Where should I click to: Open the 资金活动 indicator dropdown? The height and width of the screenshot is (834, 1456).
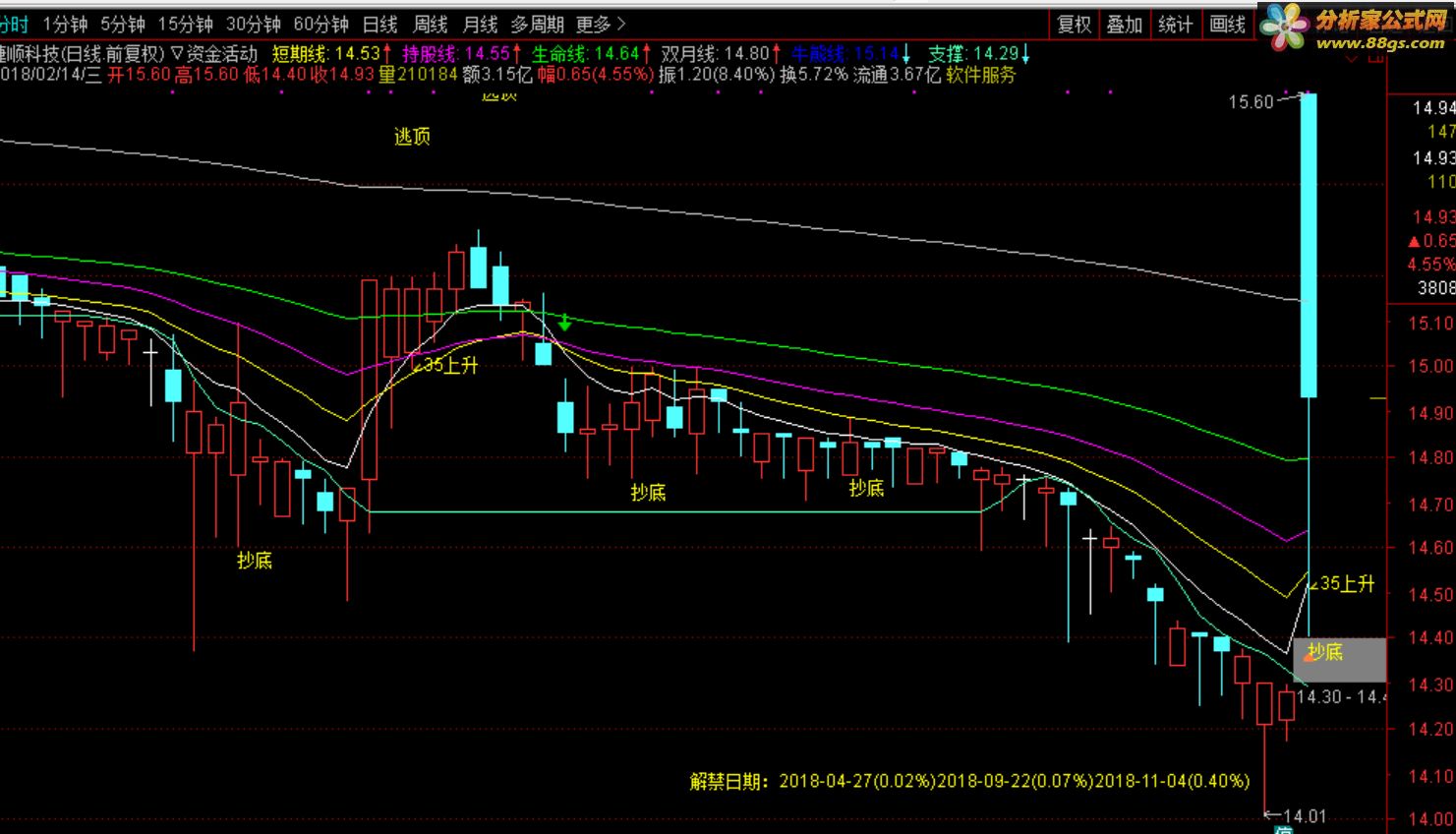tap(214, 54)
